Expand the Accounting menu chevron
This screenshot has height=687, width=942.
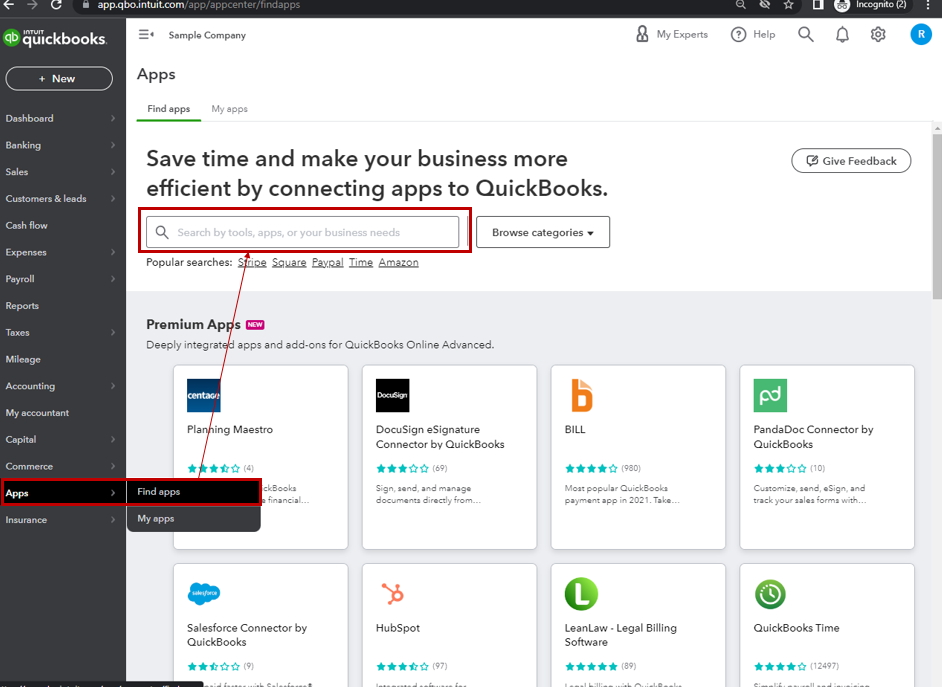[x=113, y=386]
